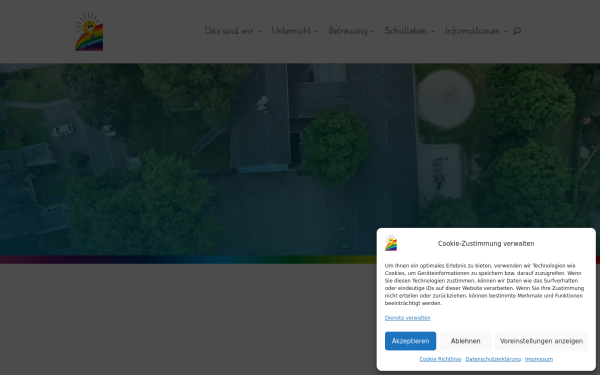Viewport: 600px width, 375px height.
Task: Expand the chevron next to "Das sind wir"
Action: 259,31
